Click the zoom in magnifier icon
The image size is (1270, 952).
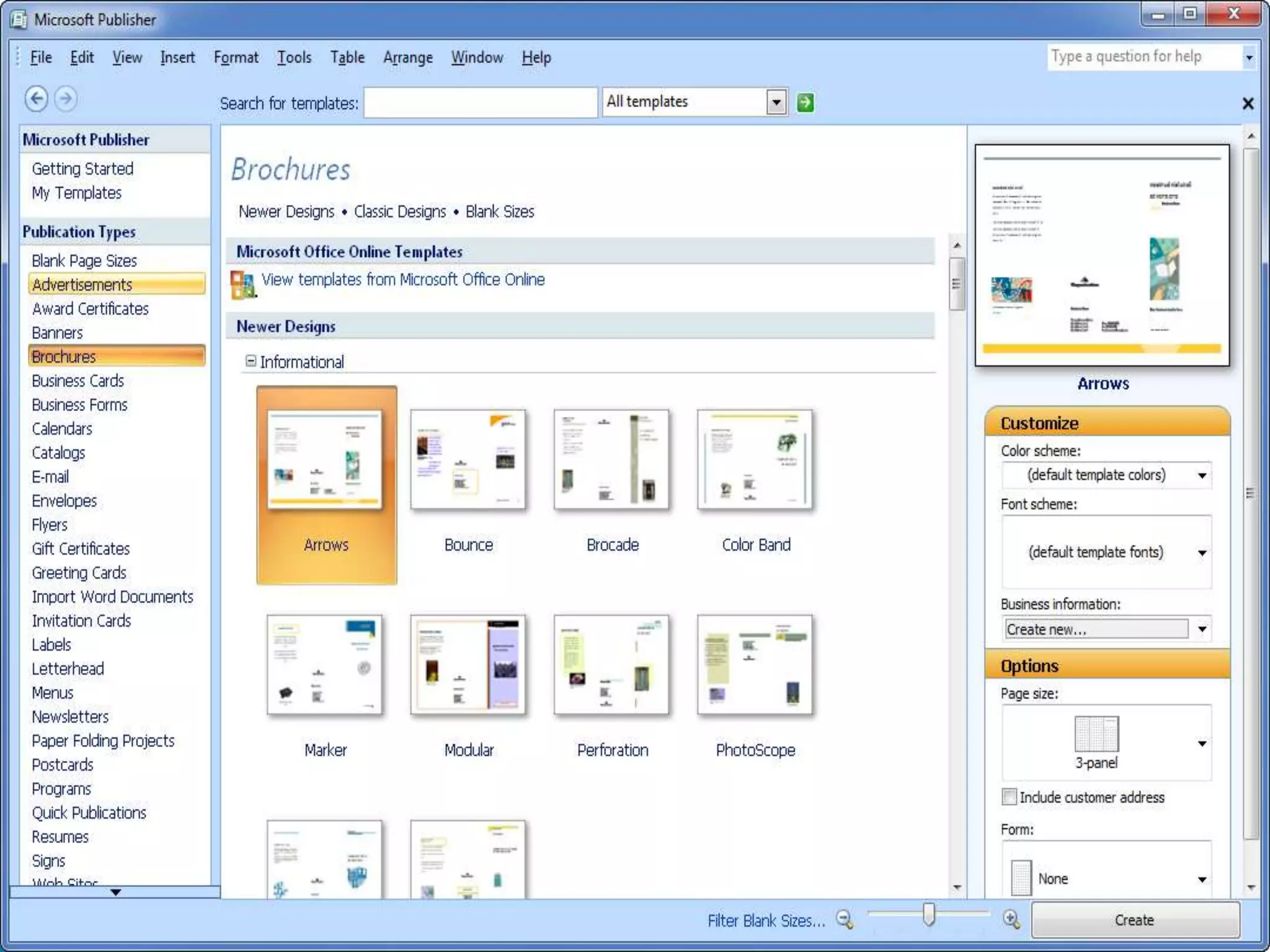tap(1011, 919)
